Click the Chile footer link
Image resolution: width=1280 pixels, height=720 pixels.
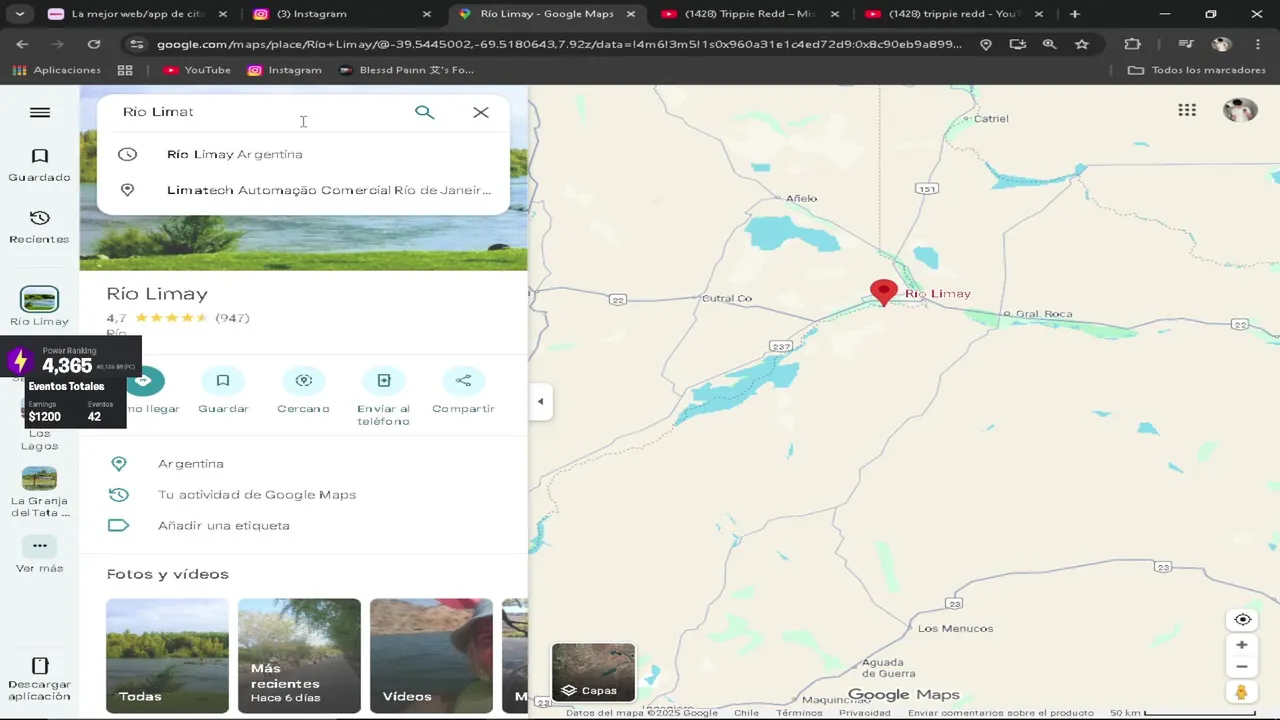click(746, 713)
